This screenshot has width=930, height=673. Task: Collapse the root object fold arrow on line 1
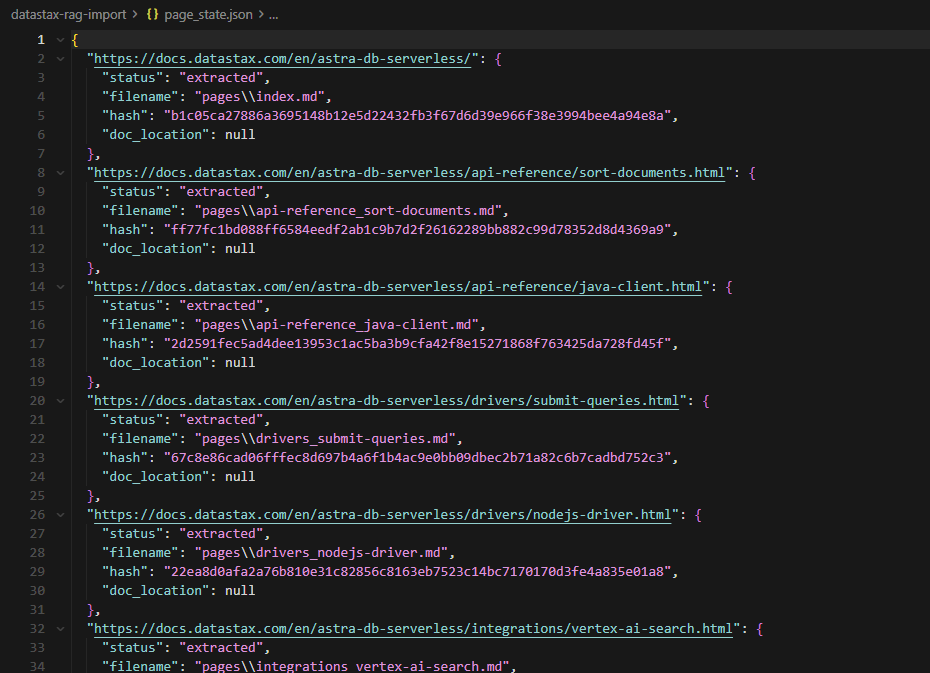tap(60, 40)
